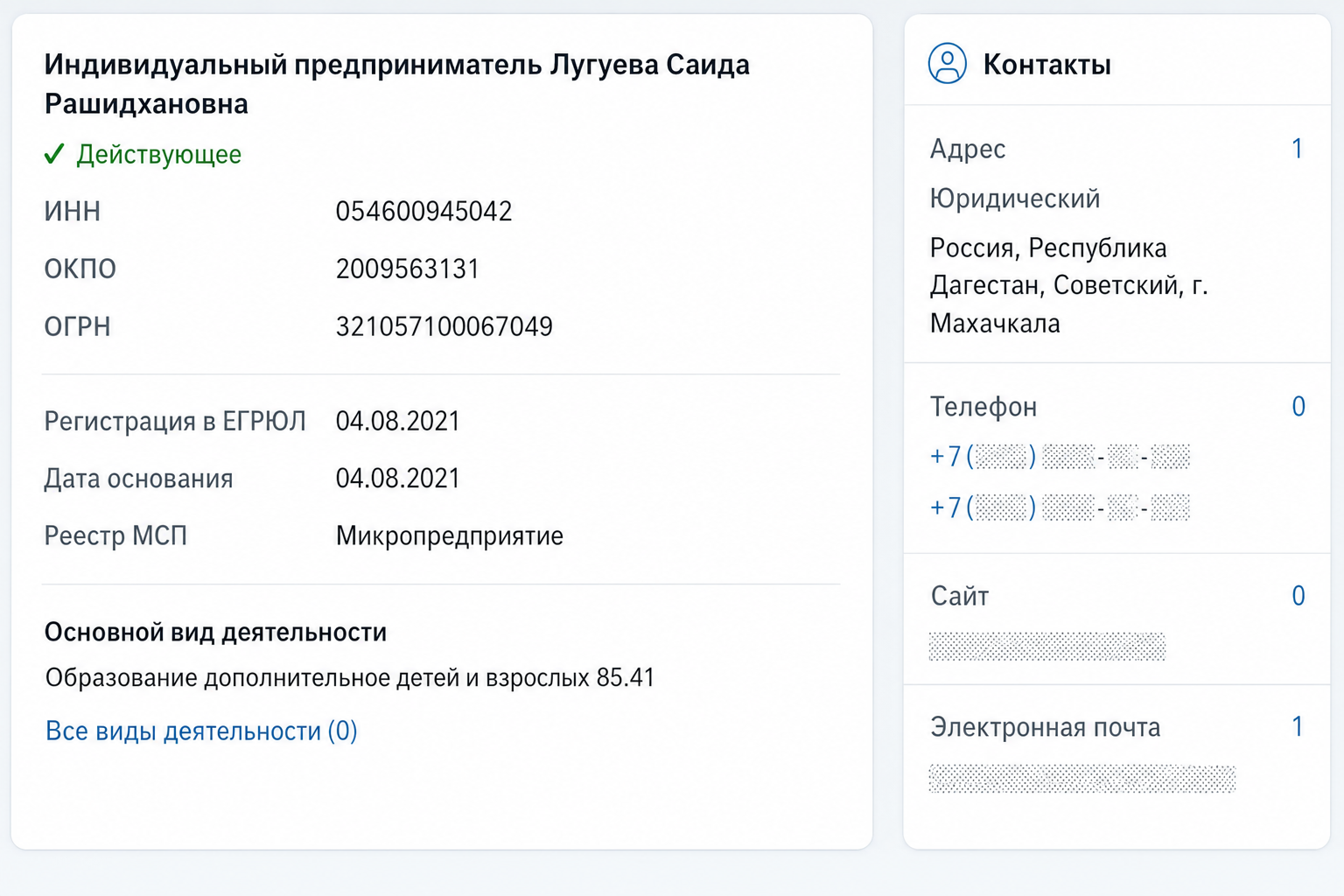Click the hidden e-mail address
The height and width of the screenshot is (896, 1344).
[1082, 778]
